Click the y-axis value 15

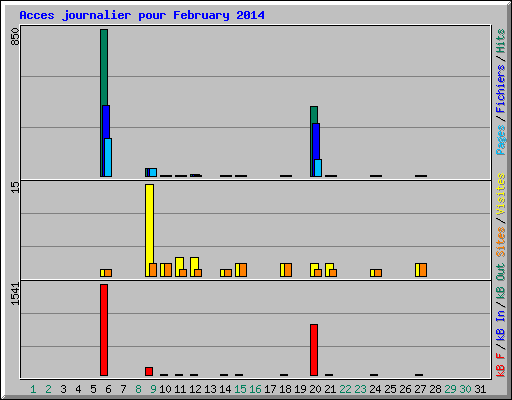(15, 187)
